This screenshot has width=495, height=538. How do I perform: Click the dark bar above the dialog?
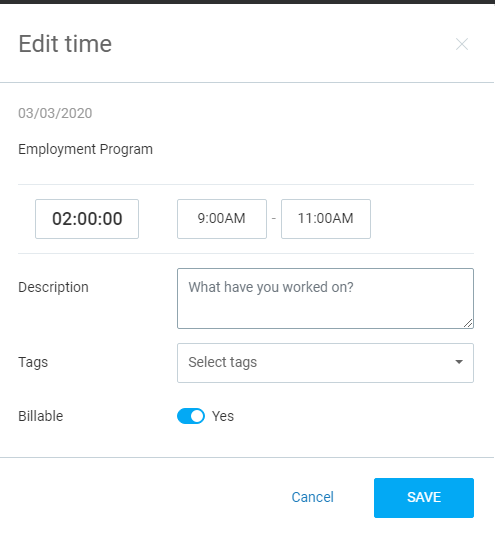(247, 2)
